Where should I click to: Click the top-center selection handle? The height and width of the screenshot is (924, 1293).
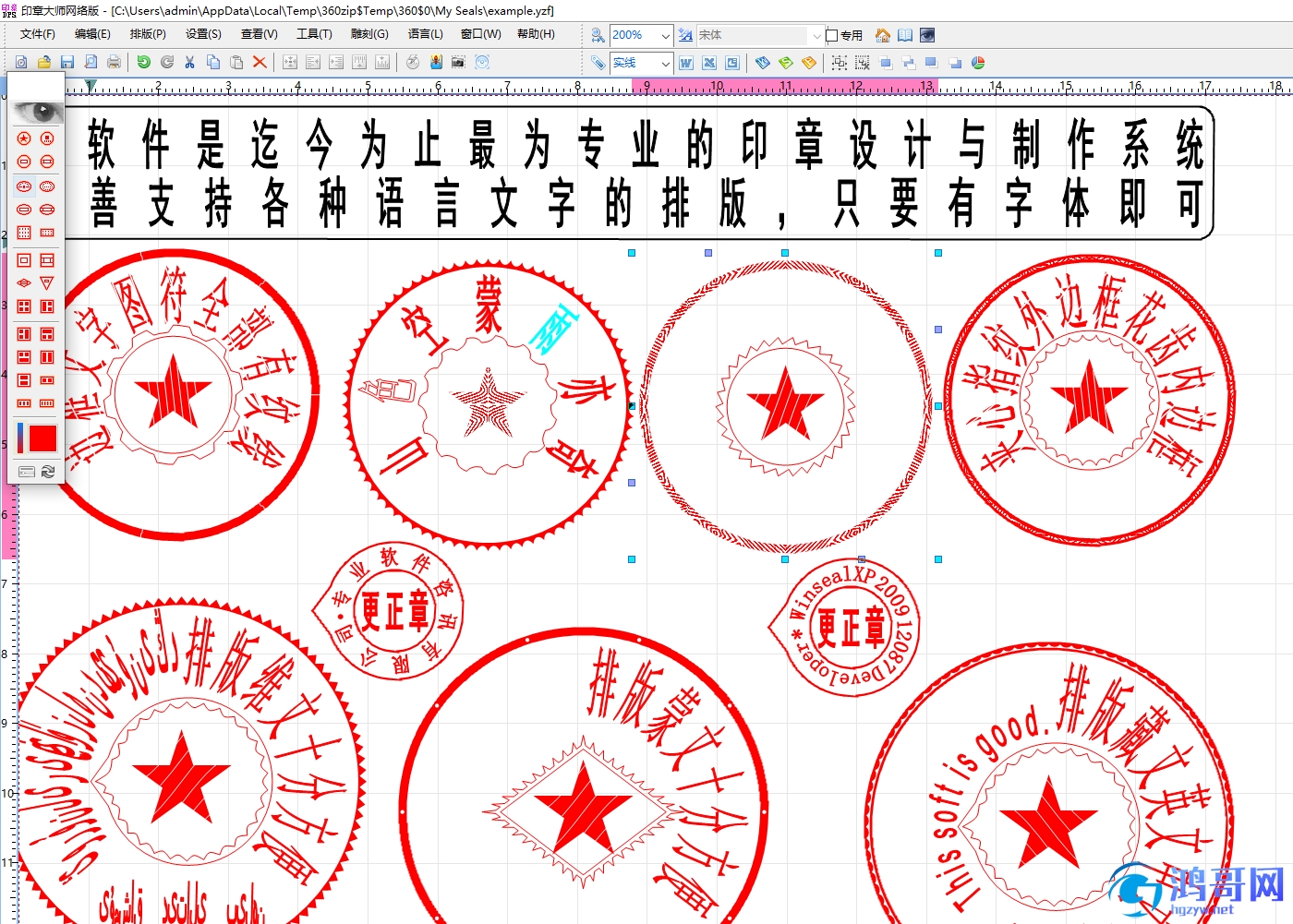(785, 253)
